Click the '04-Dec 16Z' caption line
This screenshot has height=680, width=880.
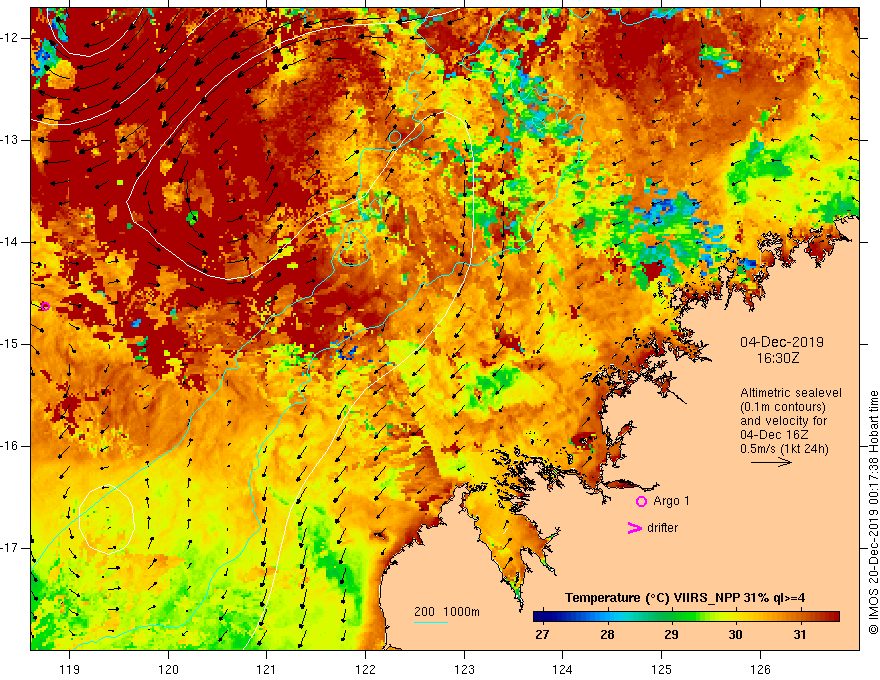(x=772, y=435)
